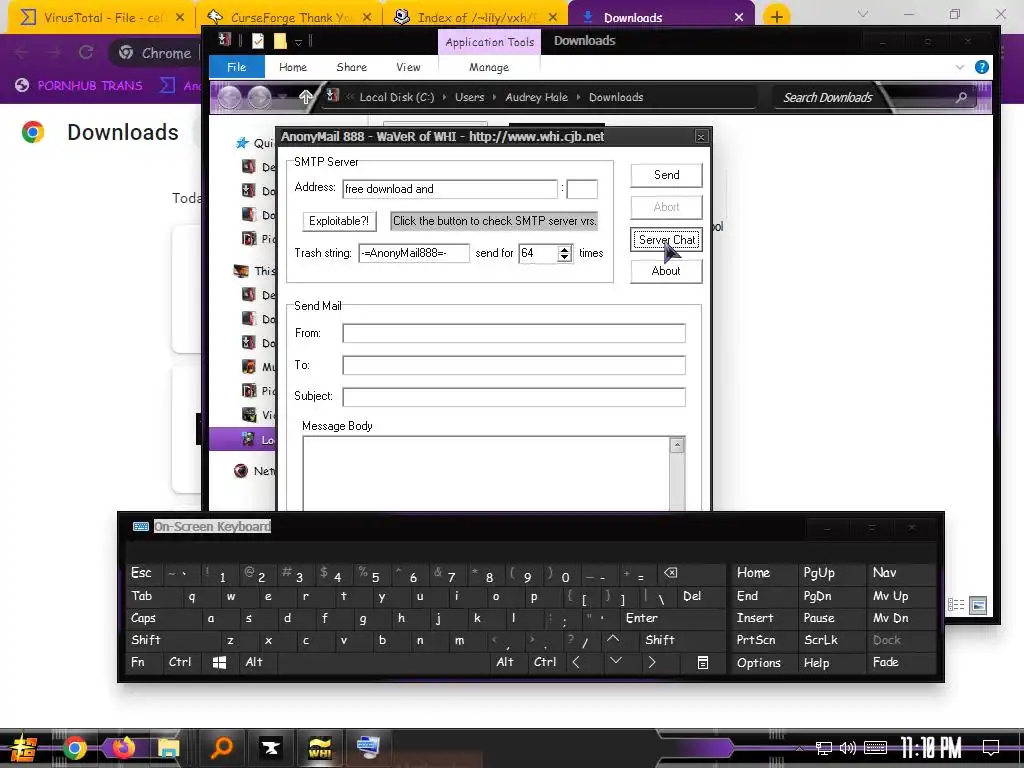Screen dimensions: 1024x768
Task: Click the Message Body scroll-up arrow
Action: pyautogui.click(x=677, y=445)
